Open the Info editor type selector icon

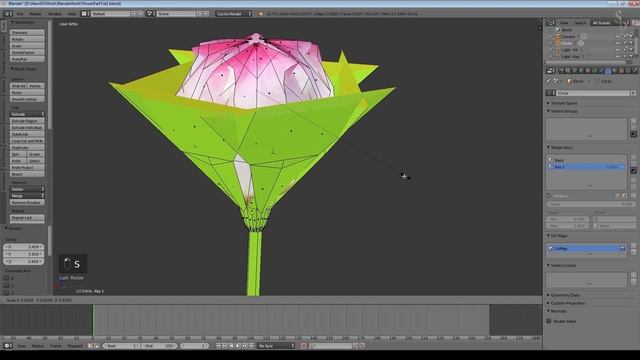[8, 13]
